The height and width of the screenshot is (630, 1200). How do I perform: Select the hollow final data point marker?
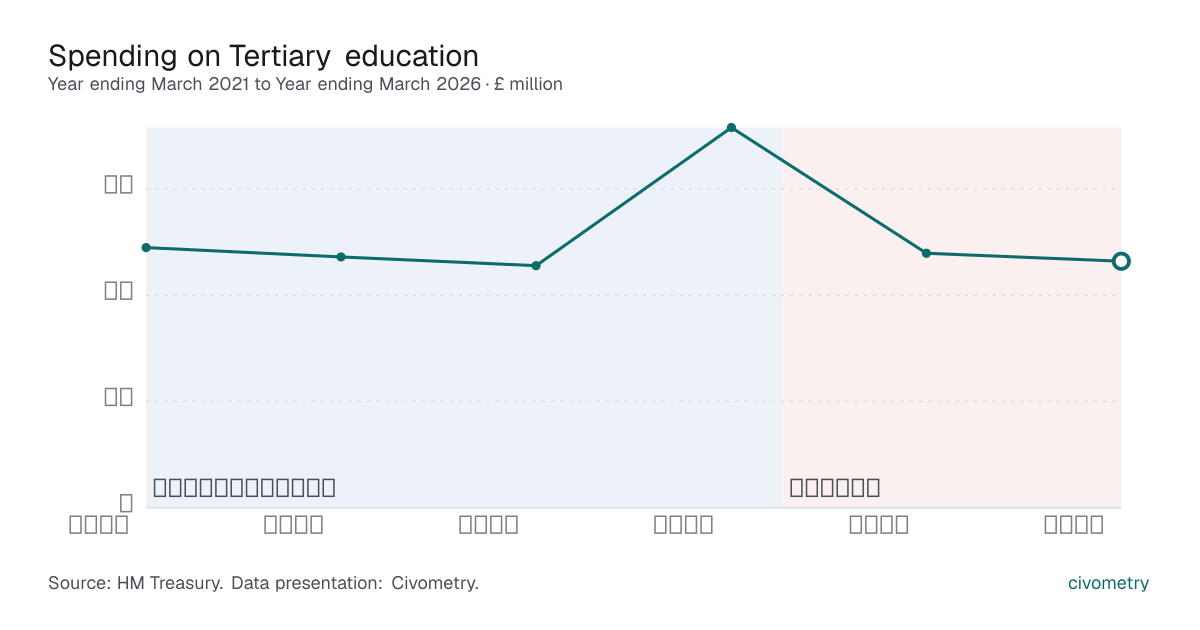(x=1121, y=261)
